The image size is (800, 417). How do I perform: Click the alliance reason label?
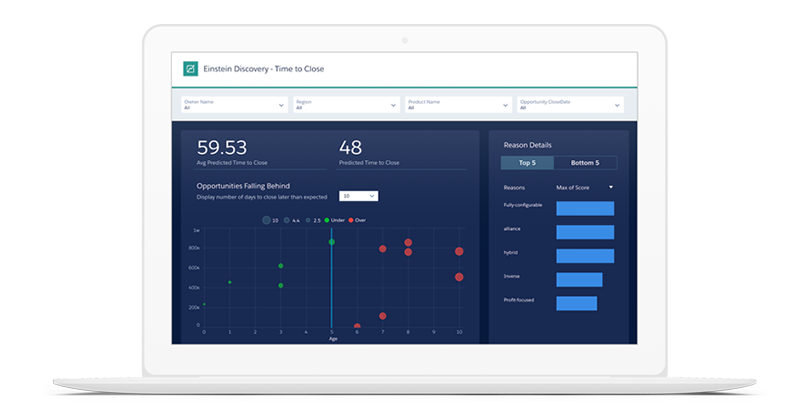[512, 229]
